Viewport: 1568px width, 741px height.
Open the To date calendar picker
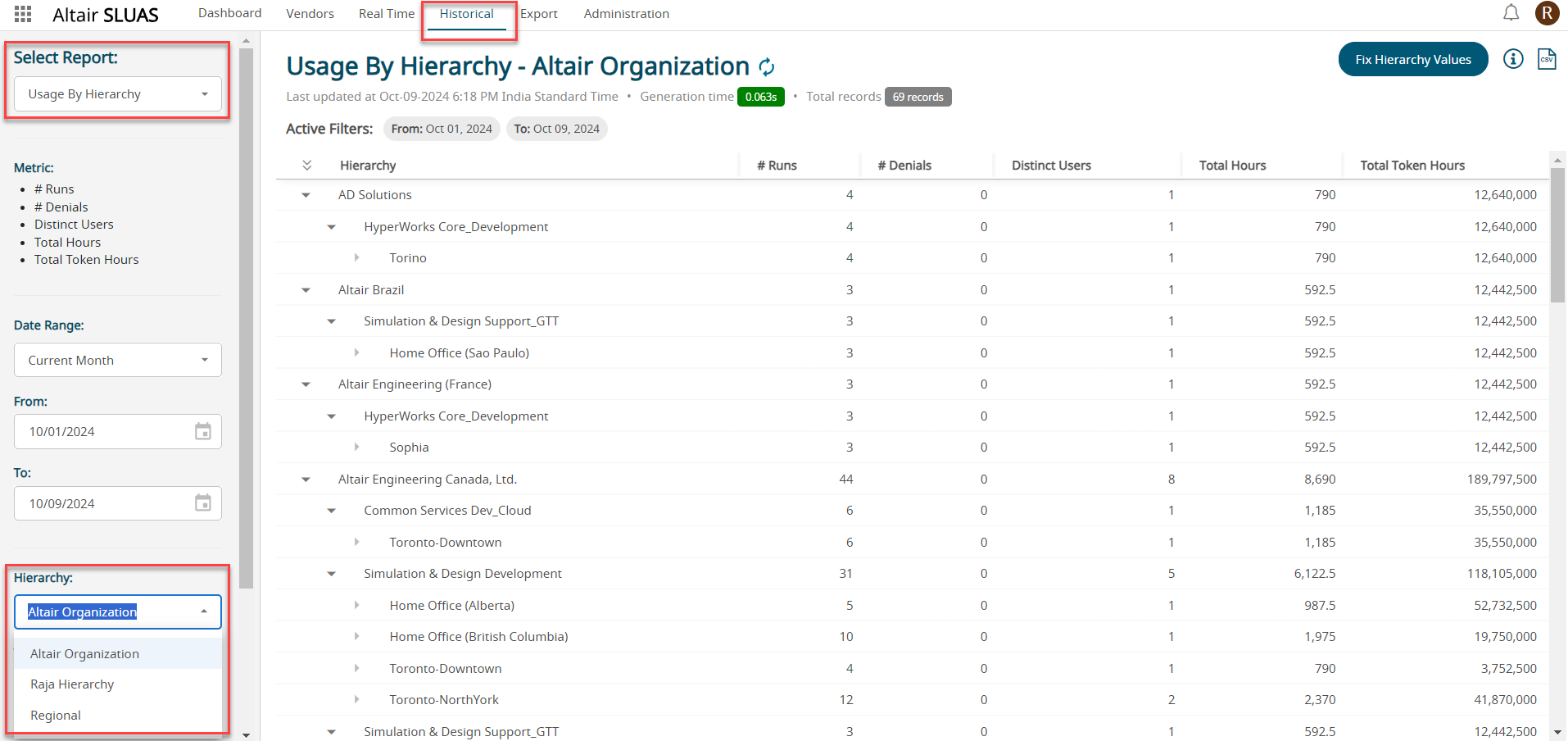click(x=203, y=503)
